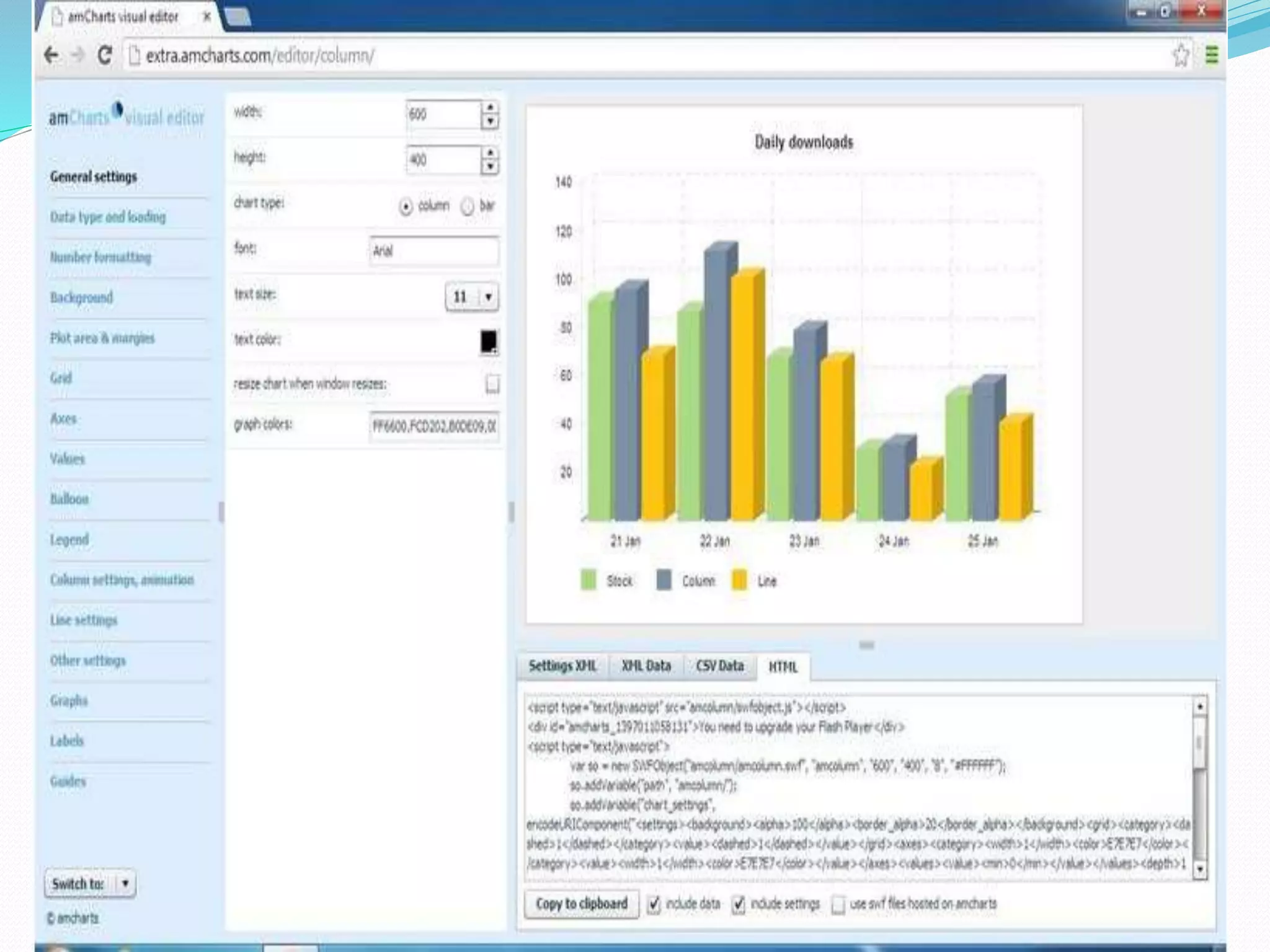
Task: Click the yellow Line legend marker
Action: (x=739, y=580)
